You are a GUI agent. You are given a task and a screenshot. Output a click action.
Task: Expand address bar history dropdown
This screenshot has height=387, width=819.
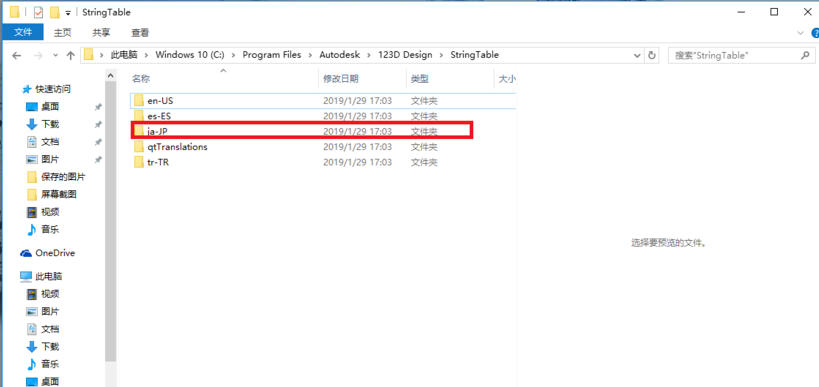(637, 55)
